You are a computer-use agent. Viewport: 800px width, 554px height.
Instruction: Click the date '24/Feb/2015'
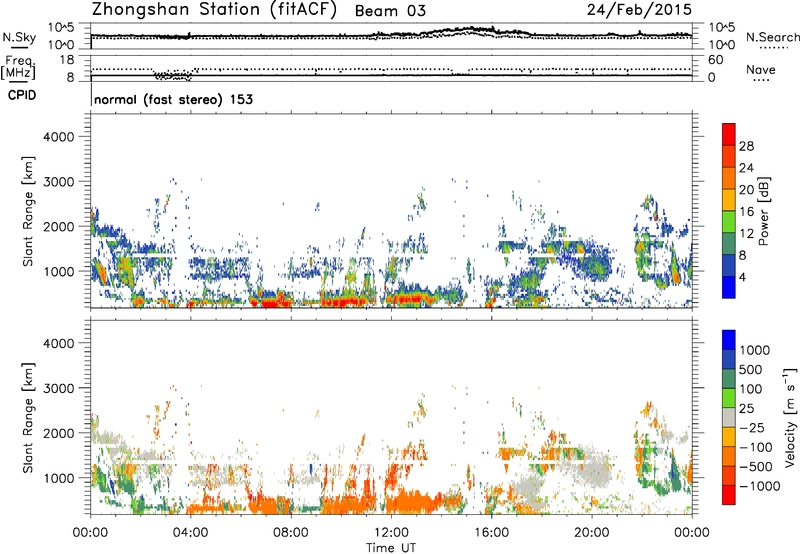click(639, 9)
